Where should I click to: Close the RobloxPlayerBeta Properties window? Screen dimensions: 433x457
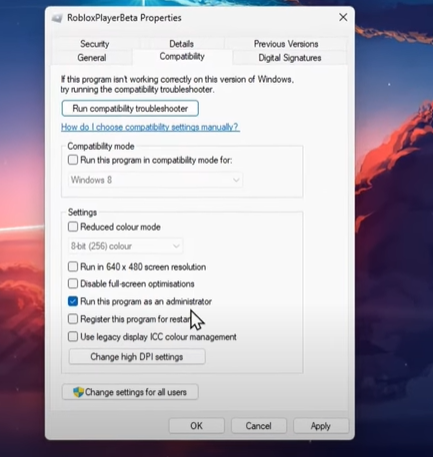click(343, 17)
